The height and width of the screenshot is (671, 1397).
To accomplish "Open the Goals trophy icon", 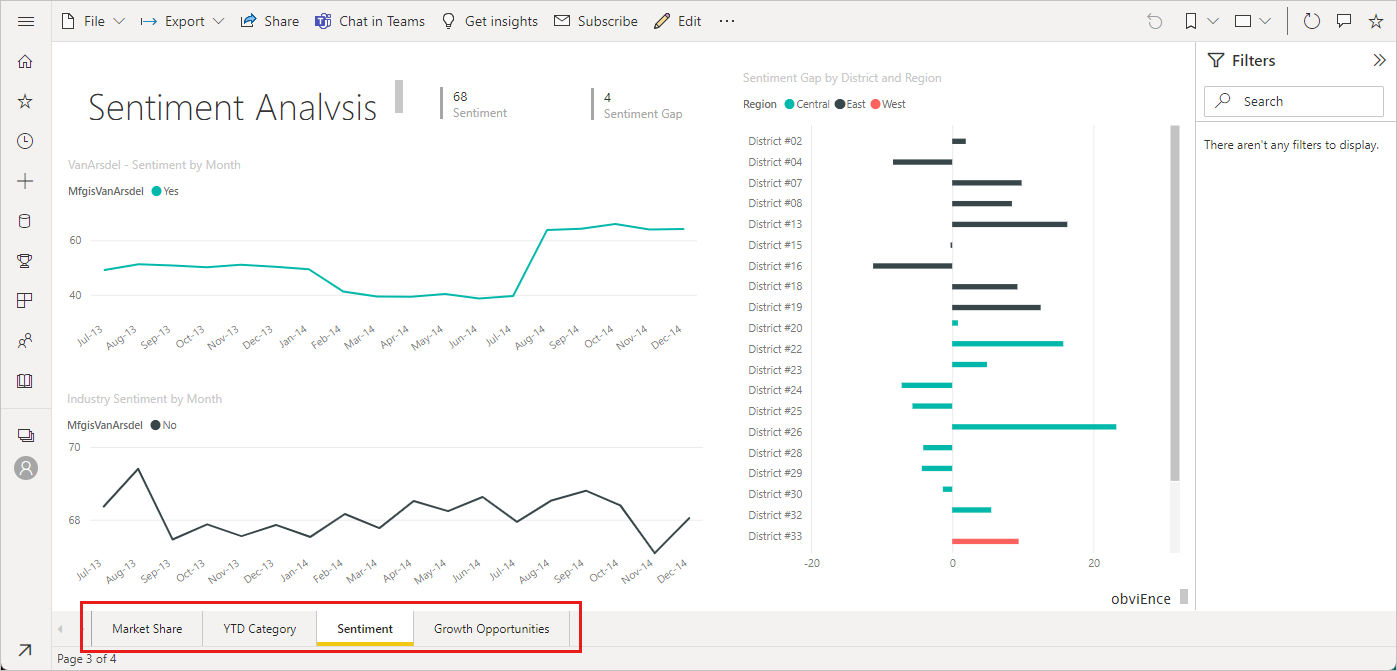I will 26,261.
